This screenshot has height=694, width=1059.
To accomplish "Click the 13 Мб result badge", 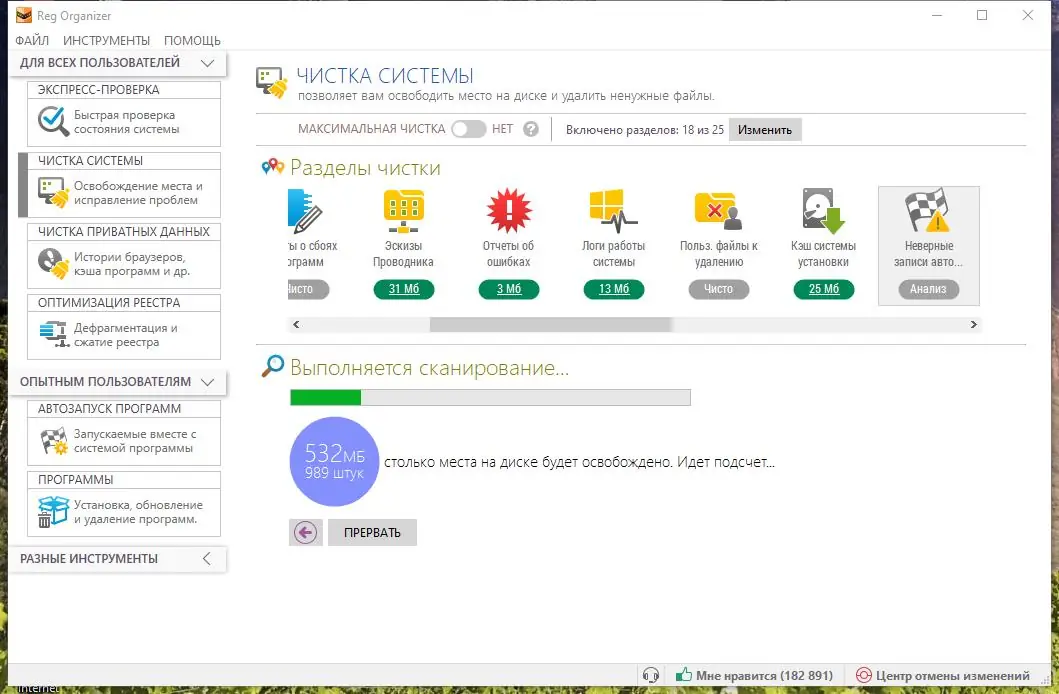I will click(614, 289).
